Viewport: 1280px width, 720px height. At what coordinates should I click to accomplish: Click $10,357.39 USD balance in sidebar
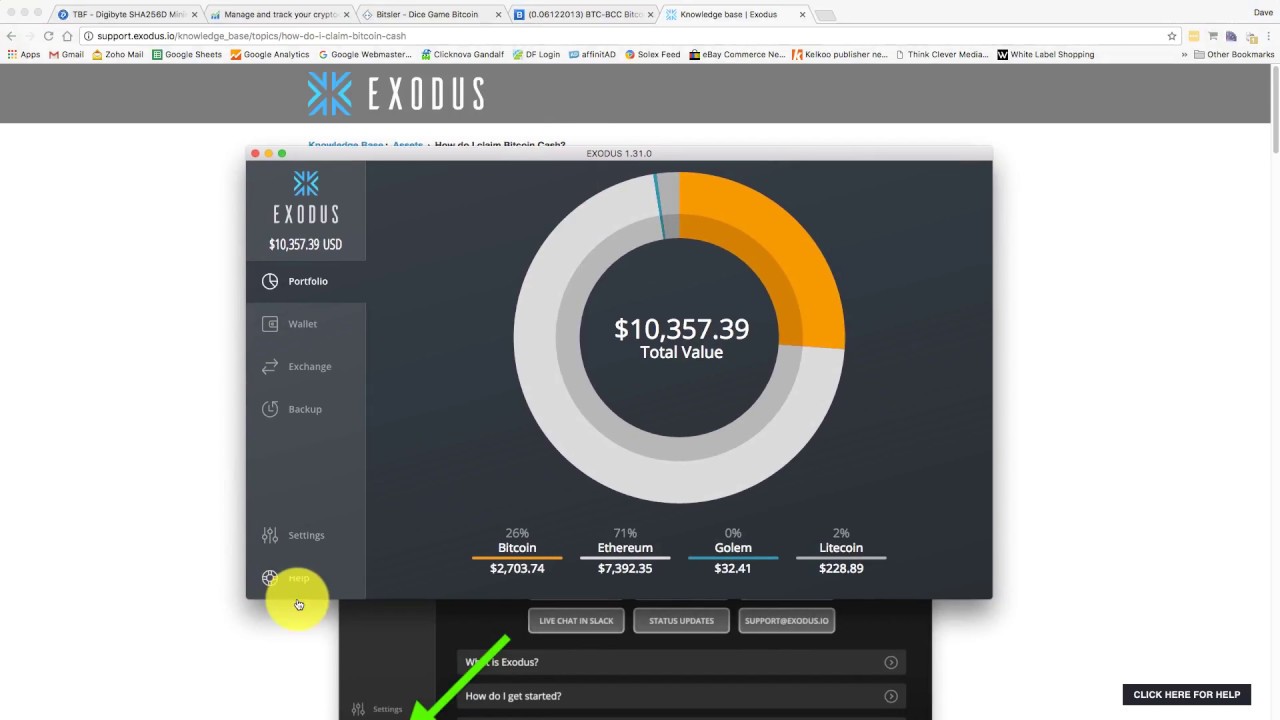305,244
